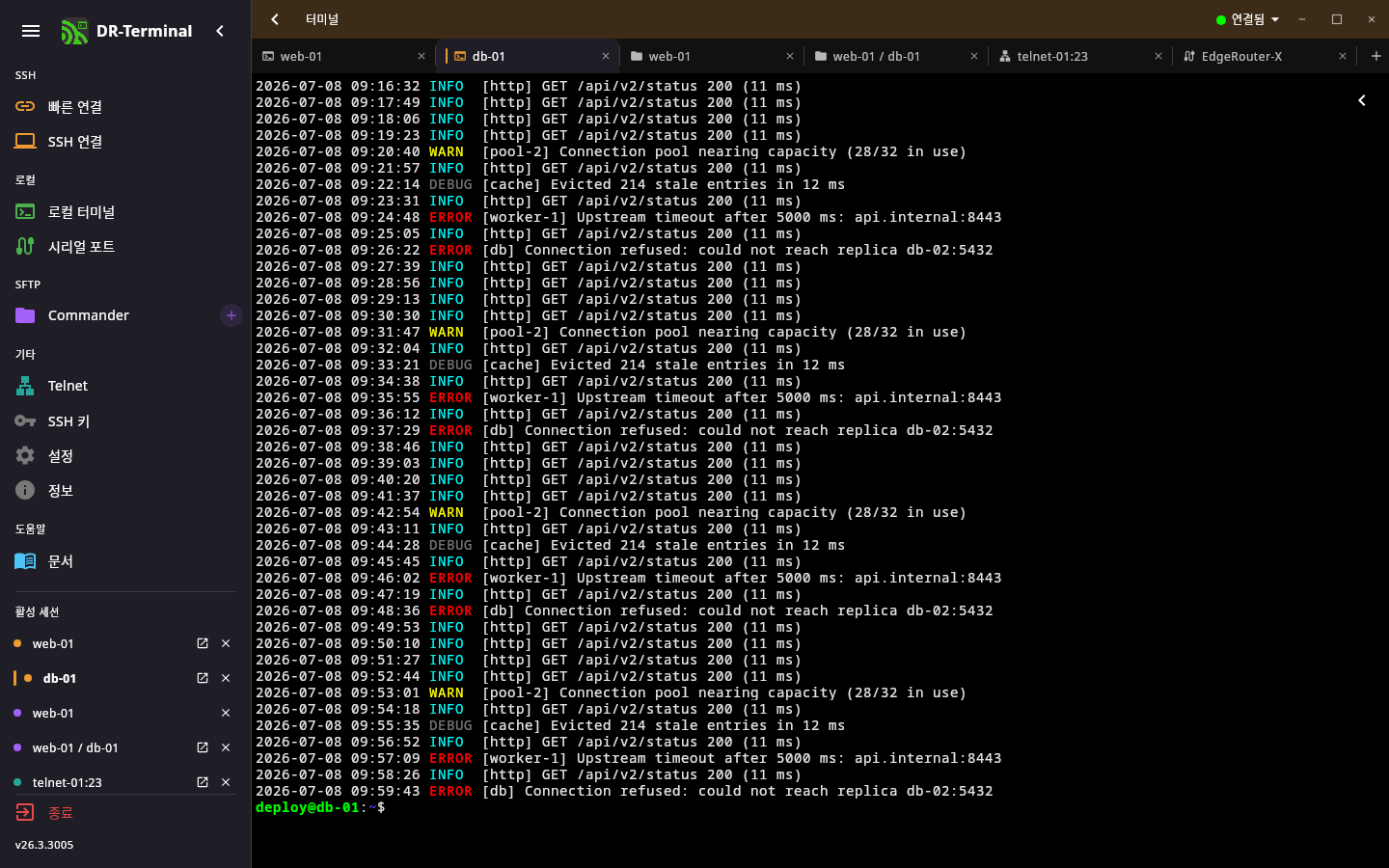The height and width of the screenshot is (868, 1389).
Task: Click the deploy@db-01 command prompt
Action: [x=320, y=807]
